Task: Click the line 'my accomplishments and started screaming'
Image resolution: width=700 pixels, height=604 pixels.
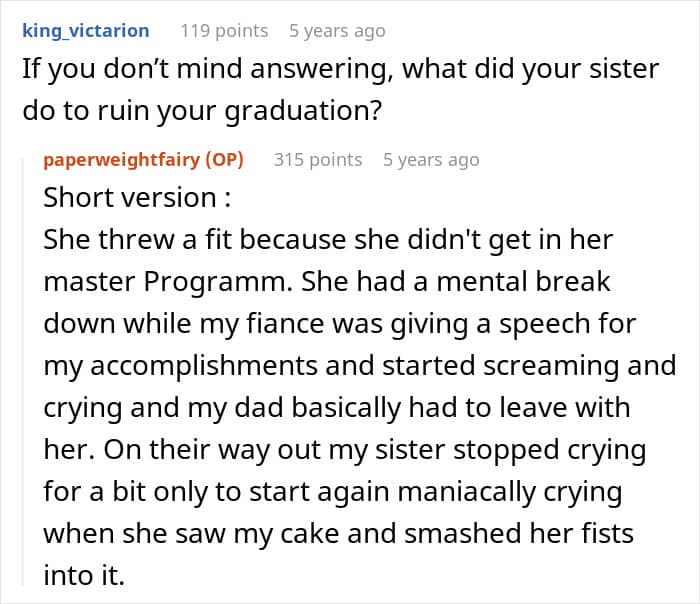Action: pyautogui.click(x=360, y=366)
